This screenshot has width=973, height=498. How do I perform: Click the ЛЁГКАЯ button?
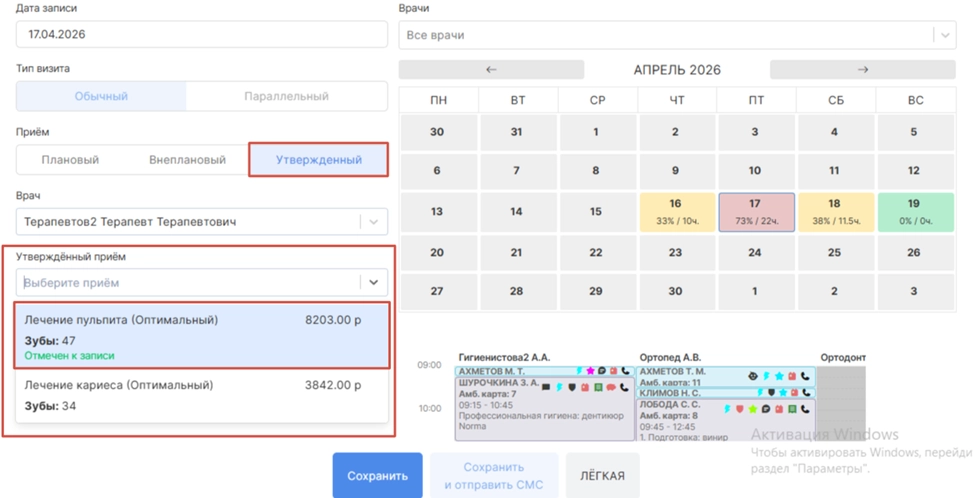(602, 476)
